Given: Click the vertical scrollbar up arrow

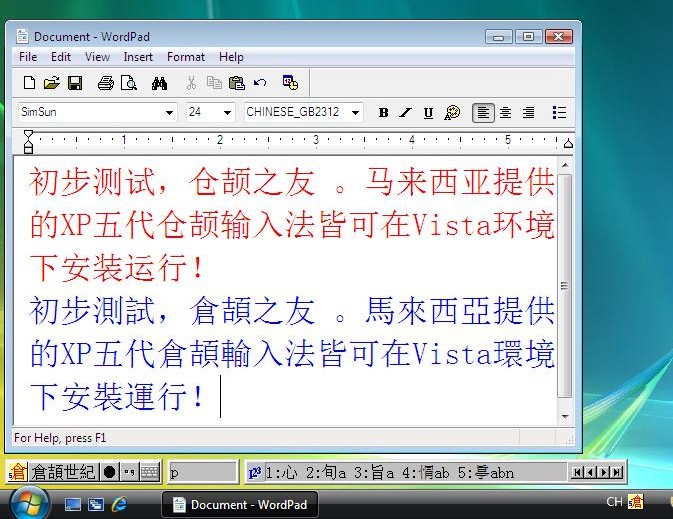Looking at the screenshot, I should coord(565,165).
